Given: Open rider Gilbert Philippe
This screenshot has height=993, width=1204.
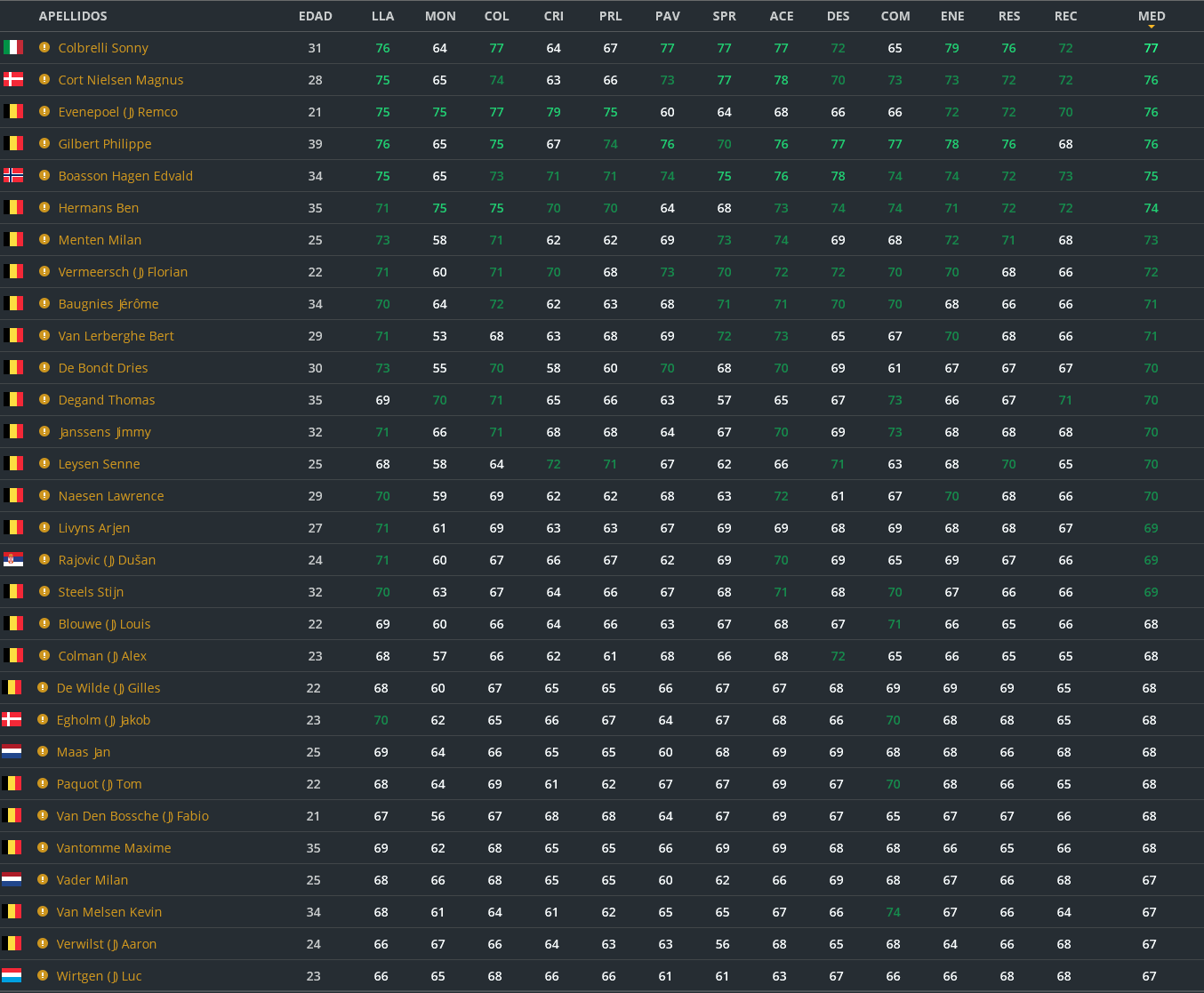Looking at the screenshot, I should pos(105,144).
